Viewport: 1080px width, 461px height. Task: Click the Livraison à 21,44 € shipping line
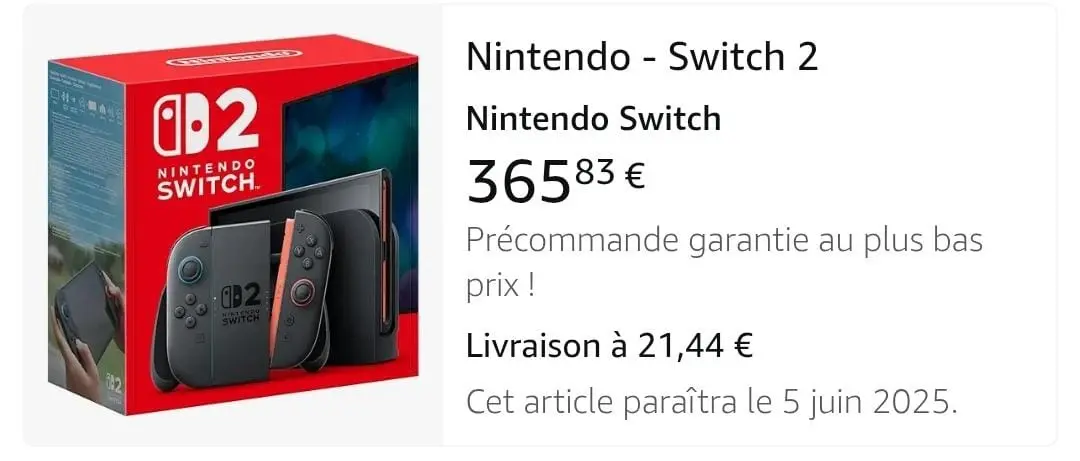point(609,346)
